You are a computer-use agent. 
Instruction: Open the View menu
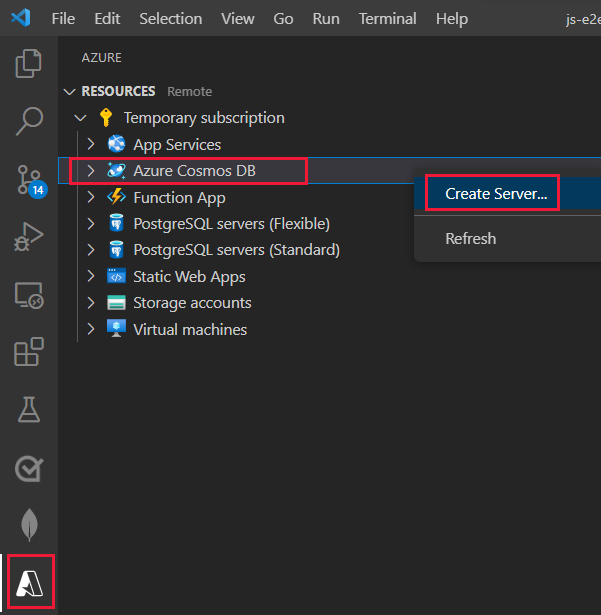pyautogui.click(x=238, y=18)
